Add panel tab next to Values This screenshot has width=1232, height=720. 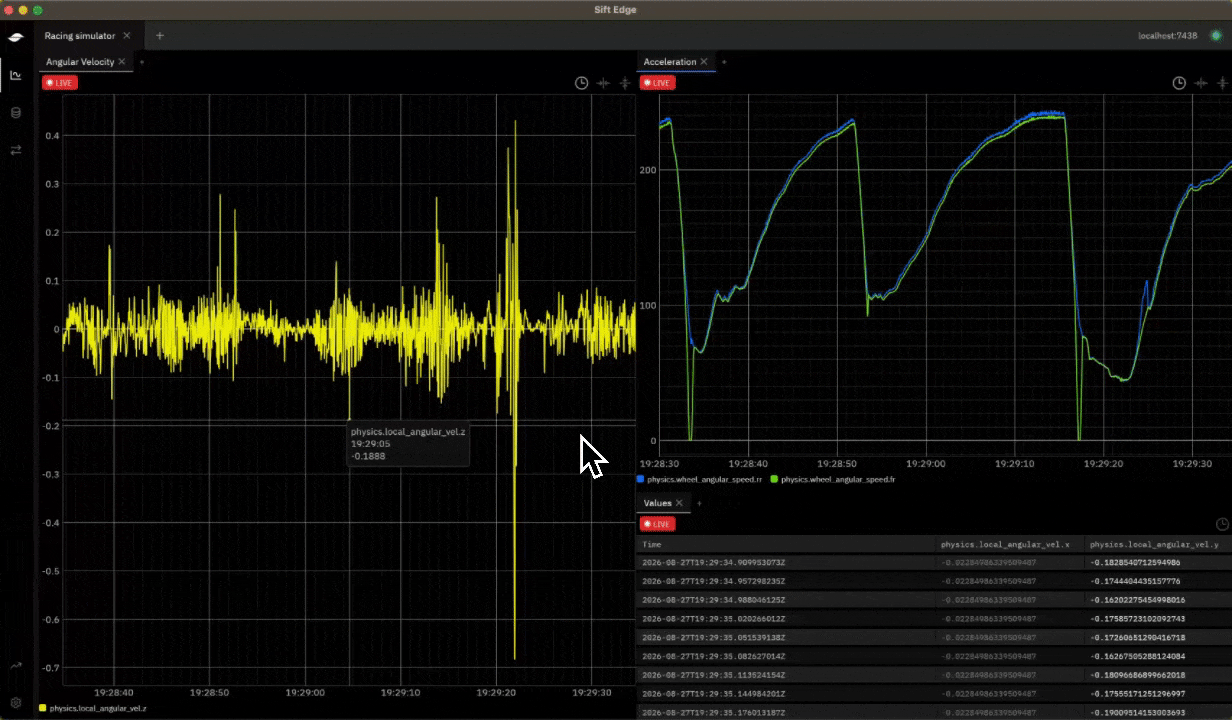(699, 503)
